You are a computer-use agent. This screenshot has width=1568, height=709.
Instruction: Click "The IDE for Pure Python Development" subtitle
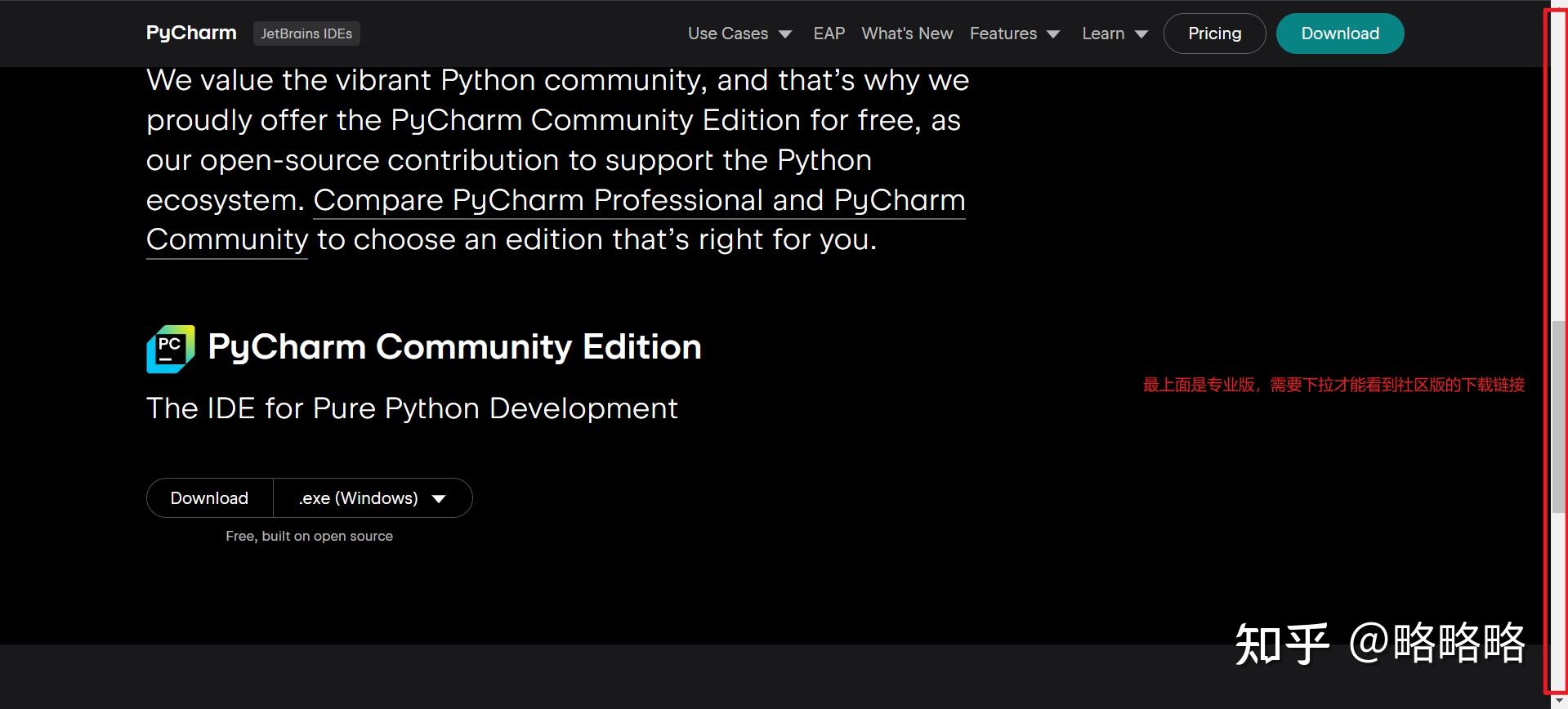coord(412,408)
